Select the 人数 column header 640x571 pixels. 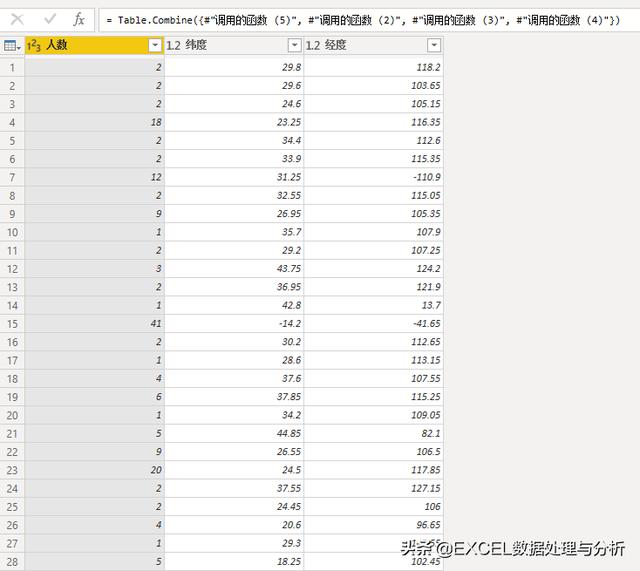point(90,45)
